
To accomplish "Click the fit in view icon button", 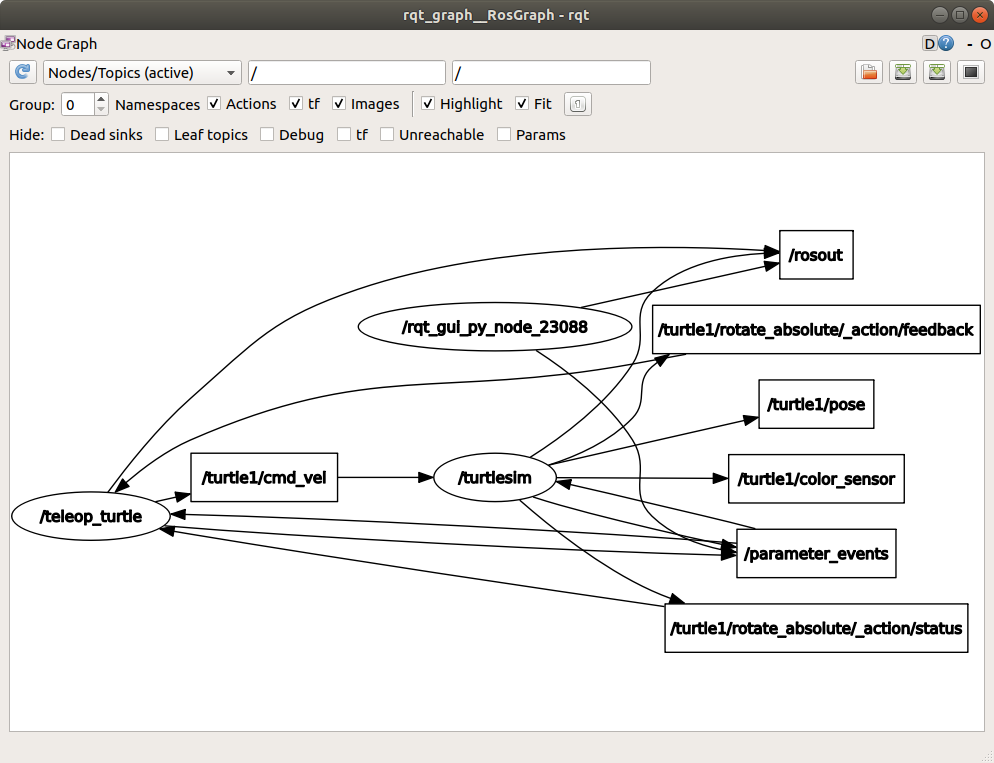I will coord(578,104).
